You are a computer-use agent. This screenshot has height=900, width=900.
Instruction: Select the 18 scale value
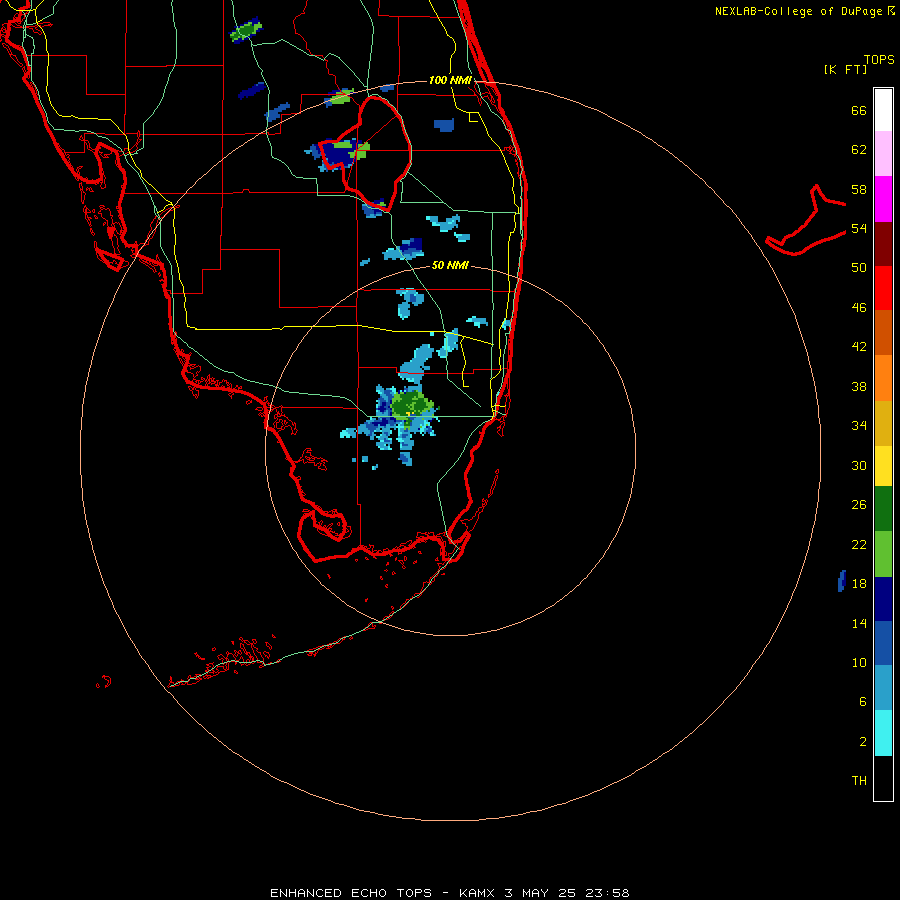pos(859,584)
